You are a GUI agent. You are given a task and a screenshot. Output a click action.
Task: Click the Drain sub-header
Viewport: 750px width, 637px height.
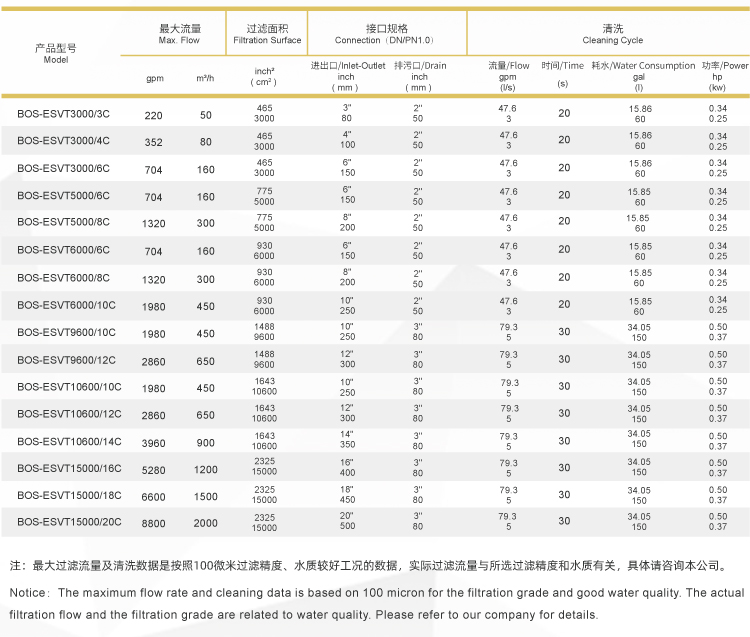(x=420, y=77)
